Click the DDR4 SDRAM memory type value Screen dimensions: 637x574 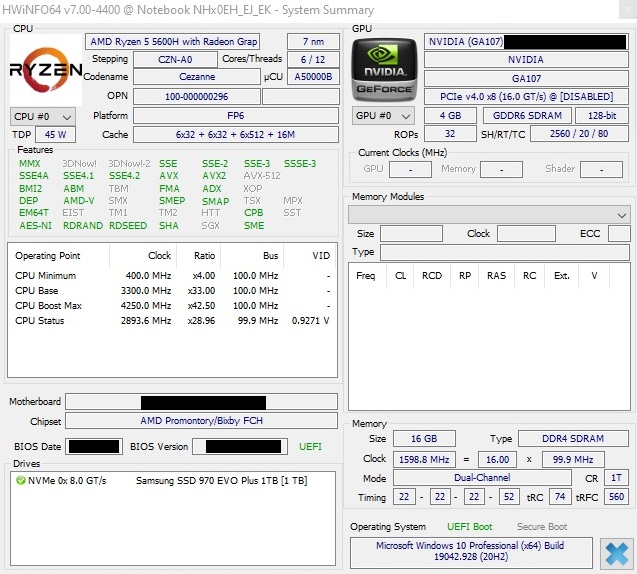[573, 439]
